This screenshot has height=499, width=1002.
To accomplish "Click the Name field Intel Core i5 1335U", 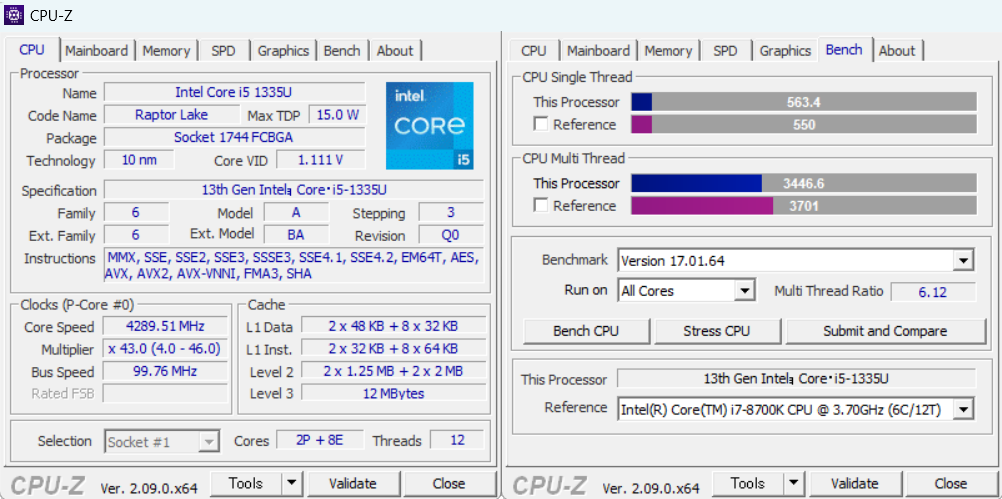I will click(235, 93).
